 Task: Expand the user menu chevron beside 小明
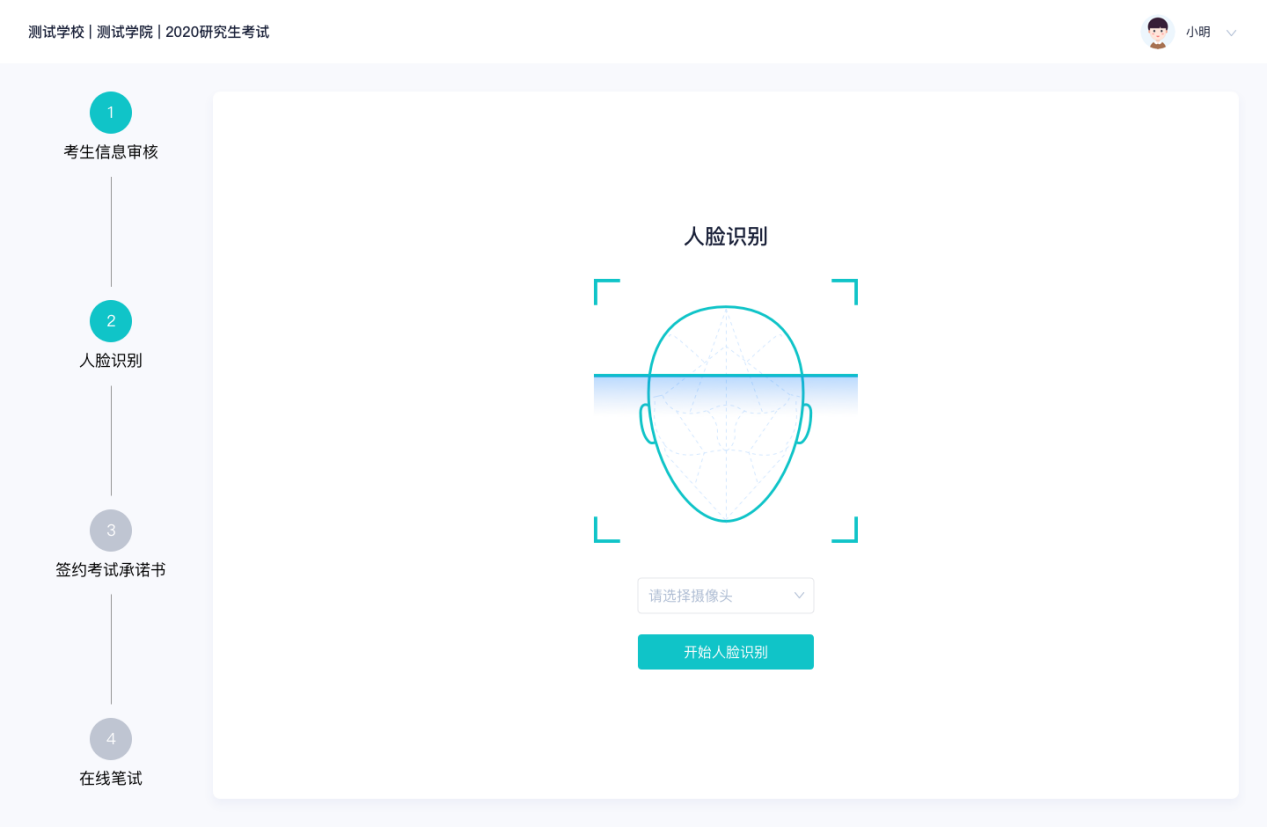(1231, 33)
